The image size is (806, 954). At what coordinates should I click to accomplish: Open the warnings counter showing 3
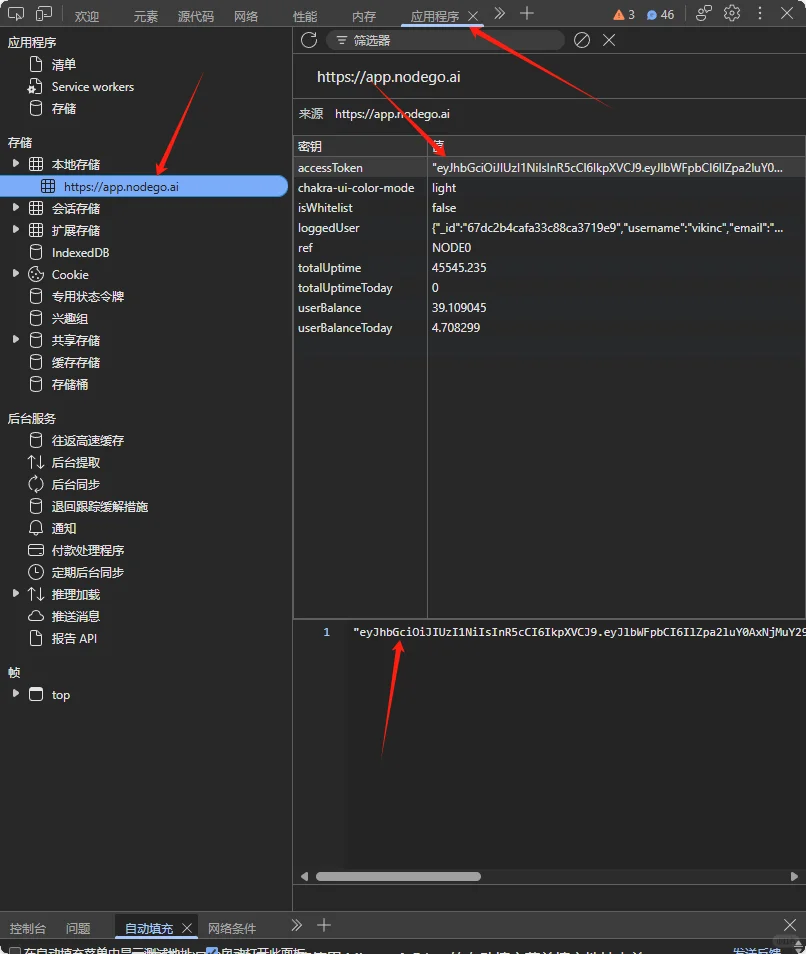tap(624, 15)
